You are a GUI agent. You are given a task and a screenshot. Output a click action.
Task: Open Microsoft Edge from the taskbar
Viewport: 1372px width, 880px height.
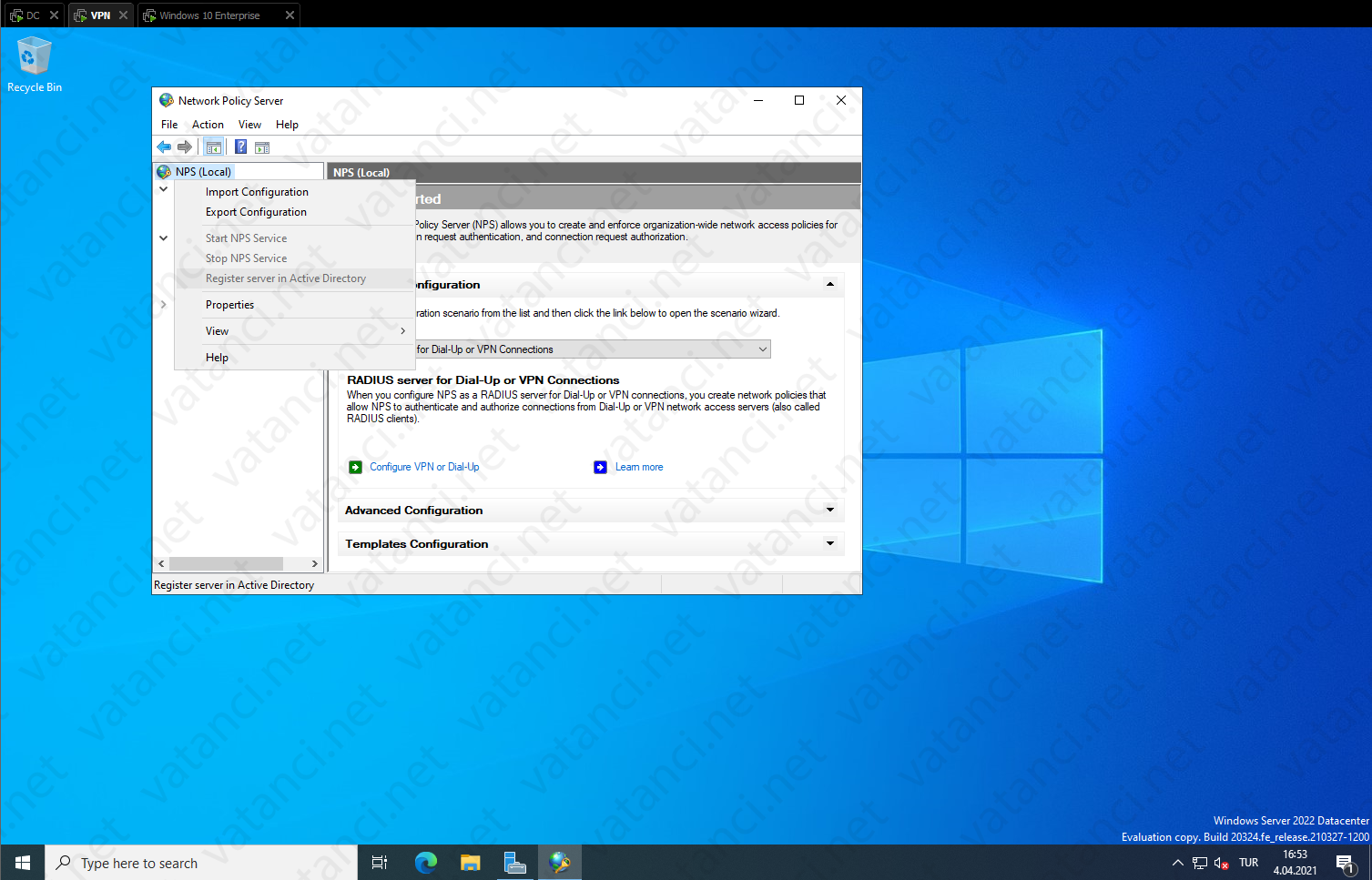click(424, 862)
